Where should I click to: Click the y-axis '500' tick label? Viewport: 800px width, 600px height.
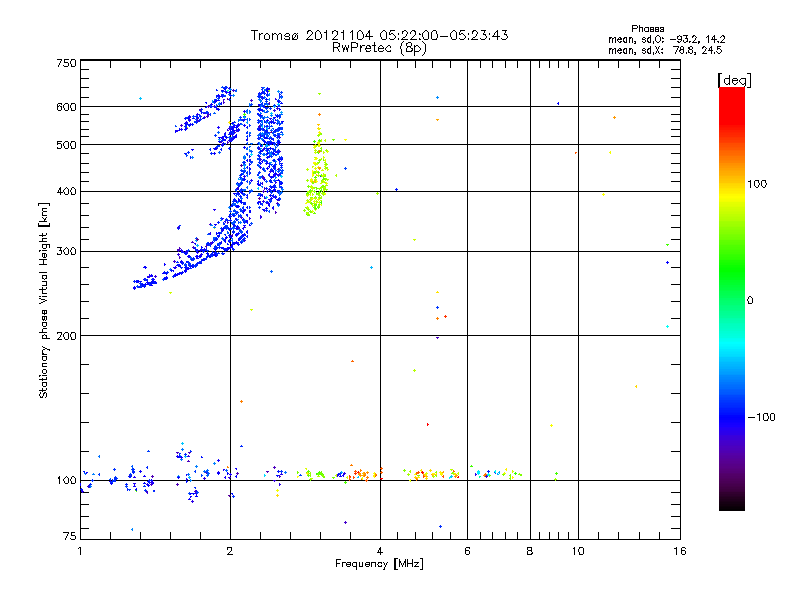point(67,145)
